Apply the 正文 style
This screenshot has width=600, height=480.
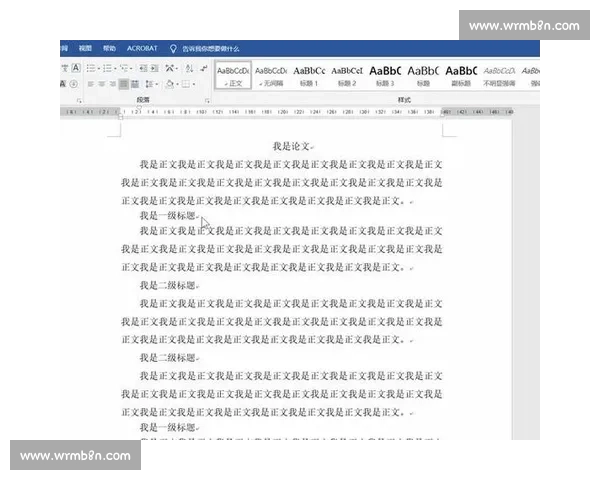(233, 75)
